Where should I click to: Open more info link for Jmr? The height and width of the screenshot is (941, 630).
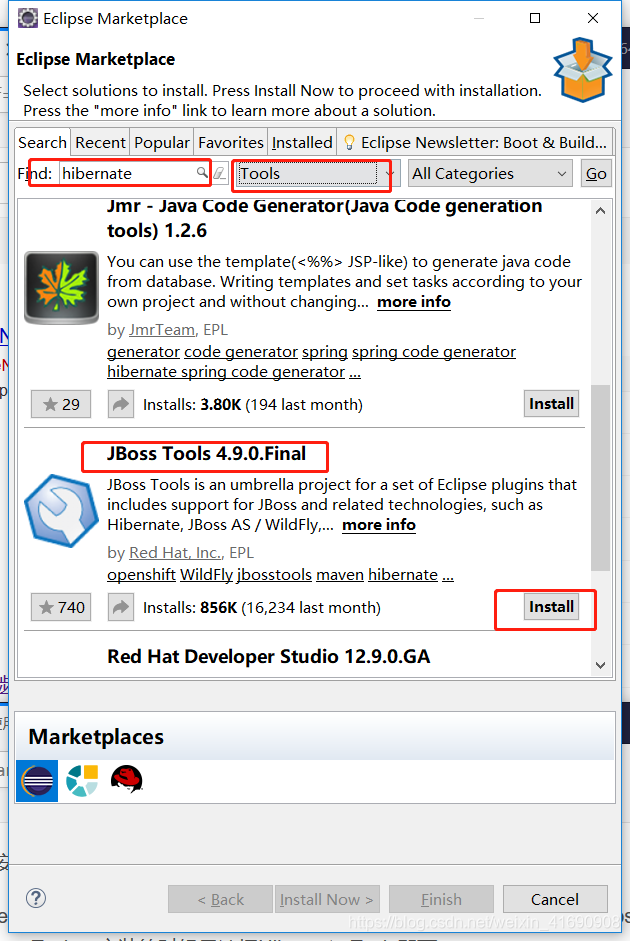tap(414, 302)
